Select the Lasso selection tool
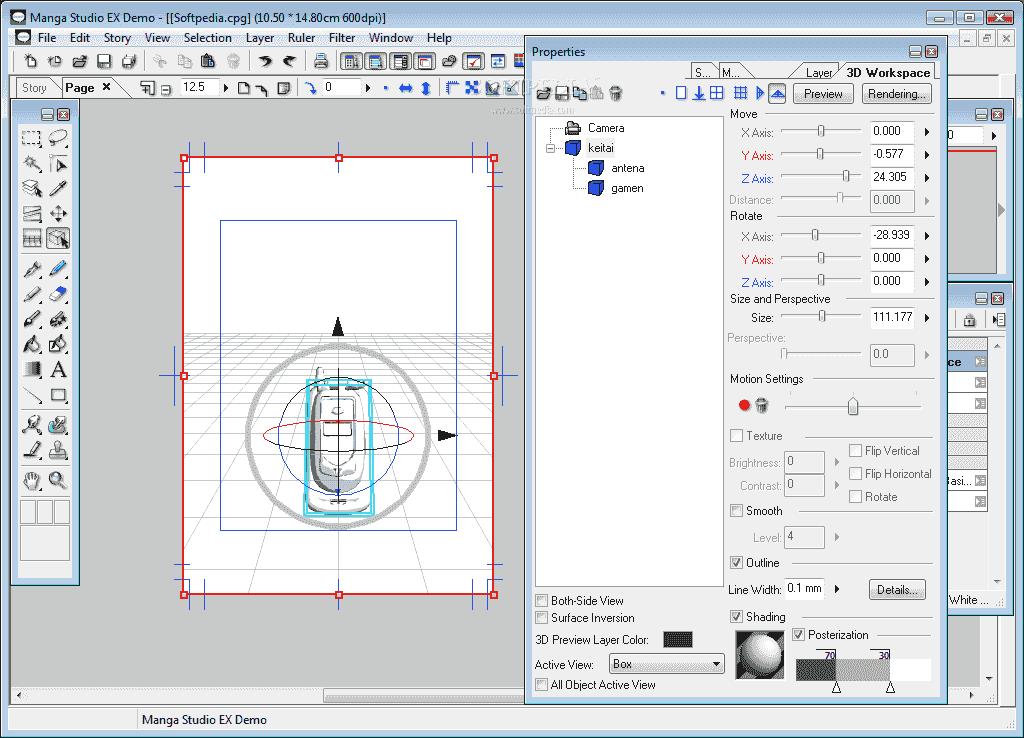Screen dimensions: 1024x738 56,136
